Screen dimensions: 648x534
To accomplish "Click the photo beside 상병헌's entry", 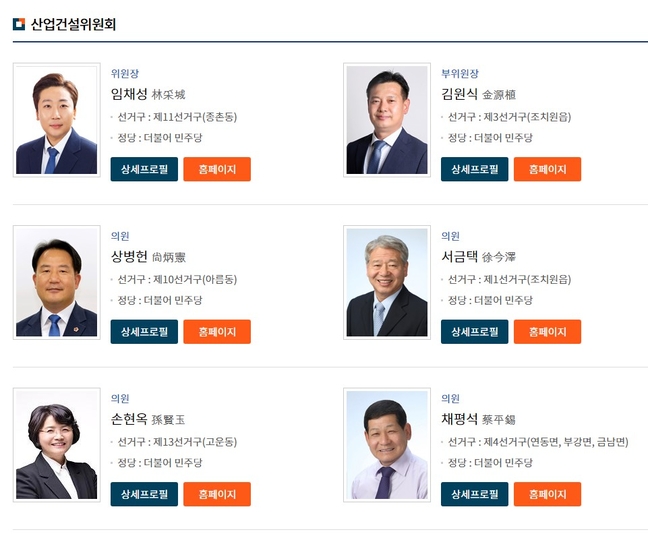I will (57, 283).
